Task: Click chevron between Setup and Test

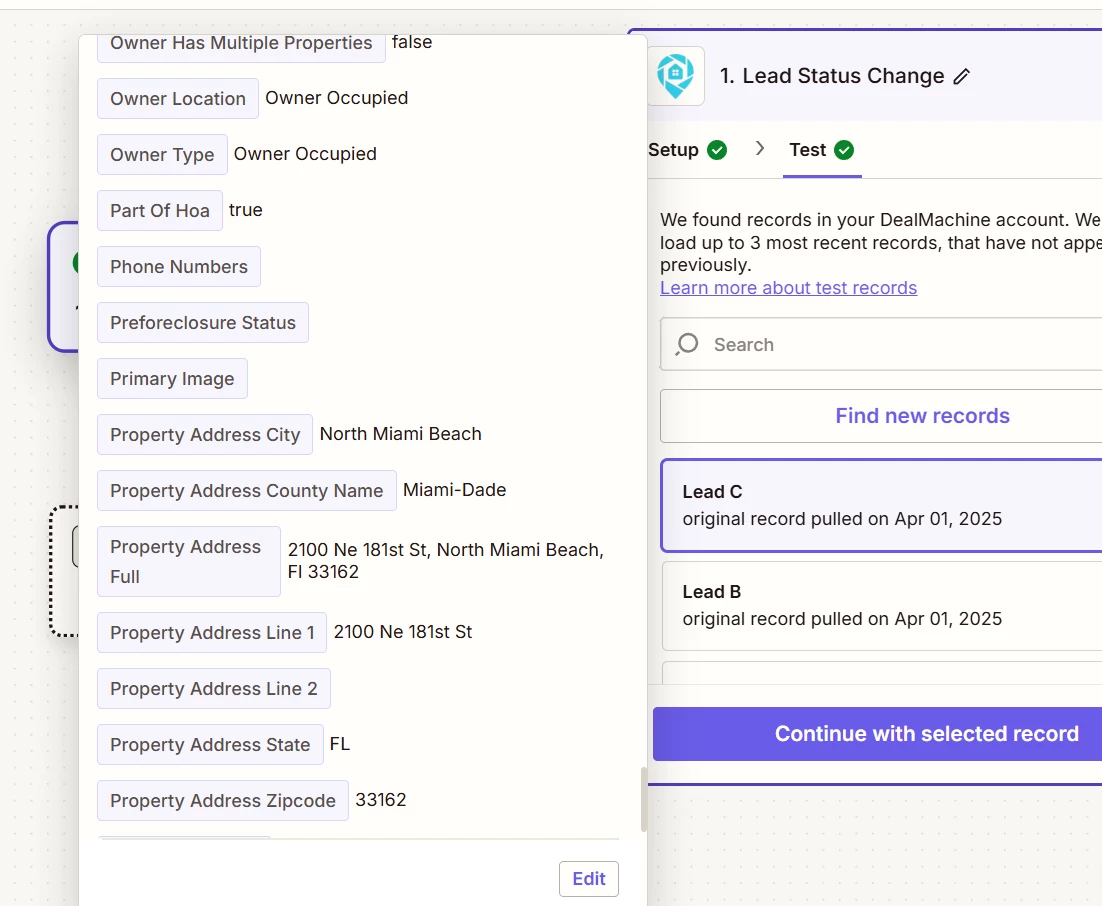Action: tap(759, 148)
